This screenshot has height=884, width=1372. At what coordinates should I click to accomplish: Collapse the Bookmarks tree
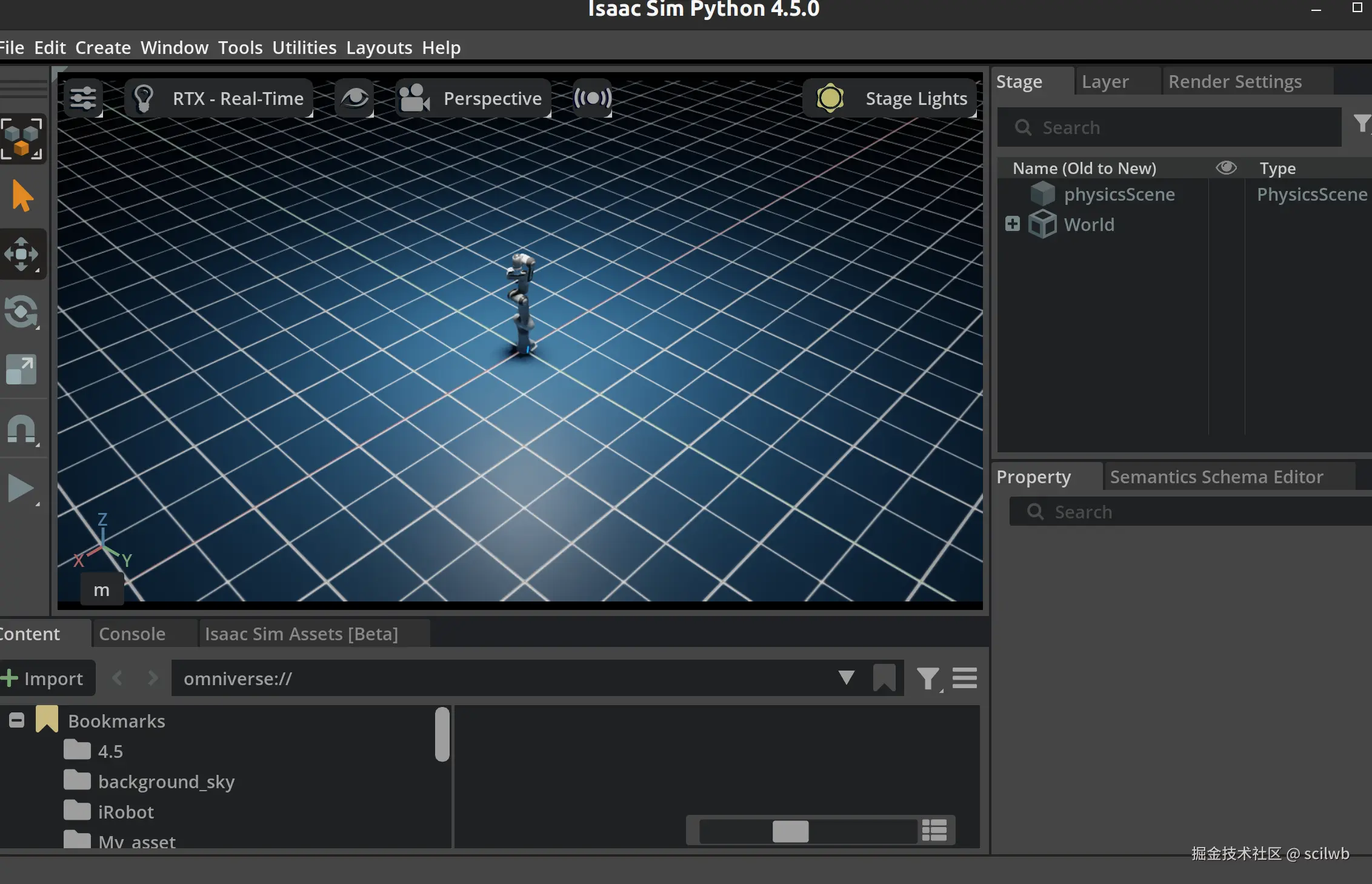click(17, 720)
